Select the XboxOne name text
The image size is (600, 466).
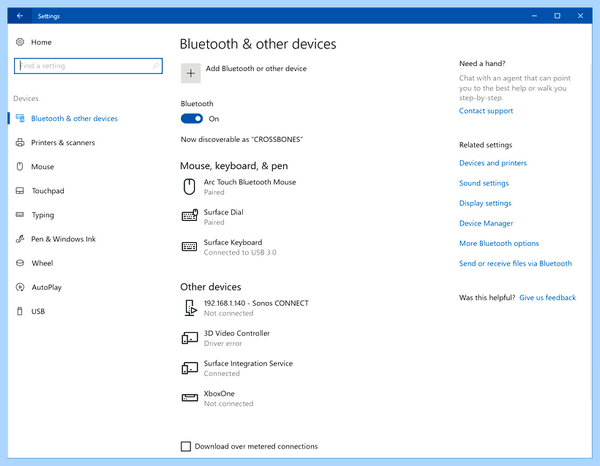point(219,394)
